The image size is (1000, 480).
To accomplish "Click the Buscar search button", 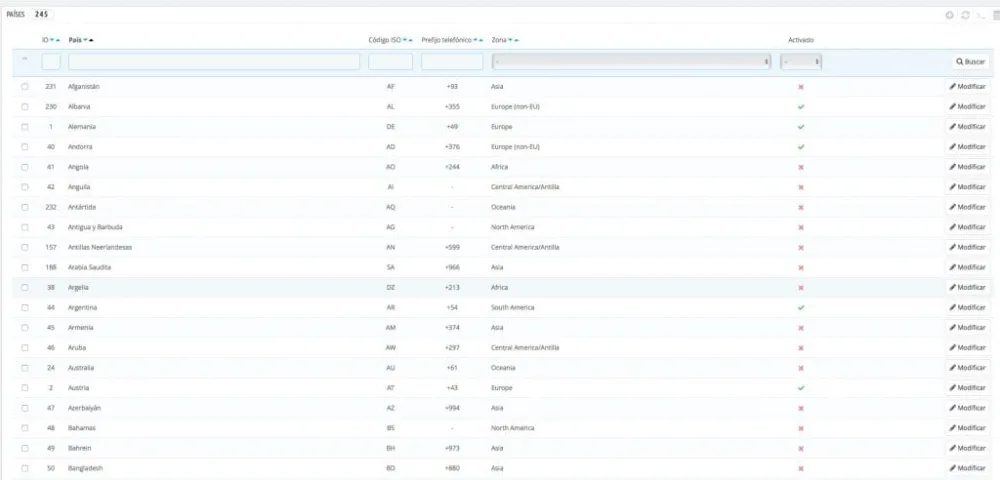I will click(971, 62).
